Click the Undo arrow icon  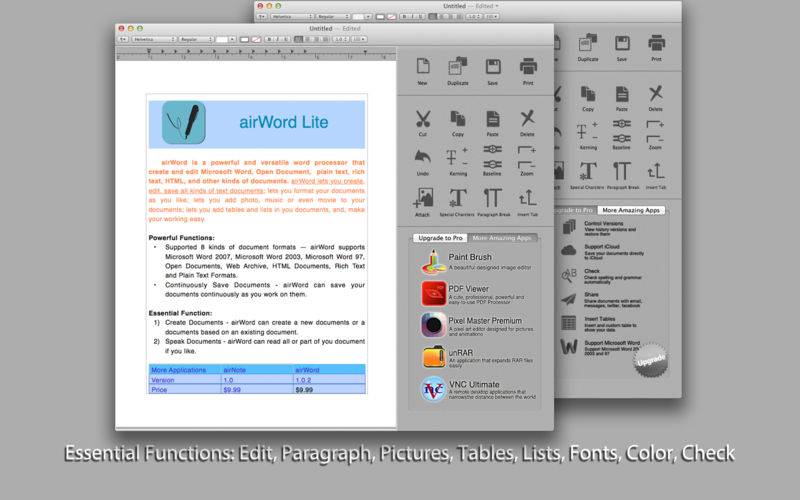pyautogui.click(x=422, y=157)
